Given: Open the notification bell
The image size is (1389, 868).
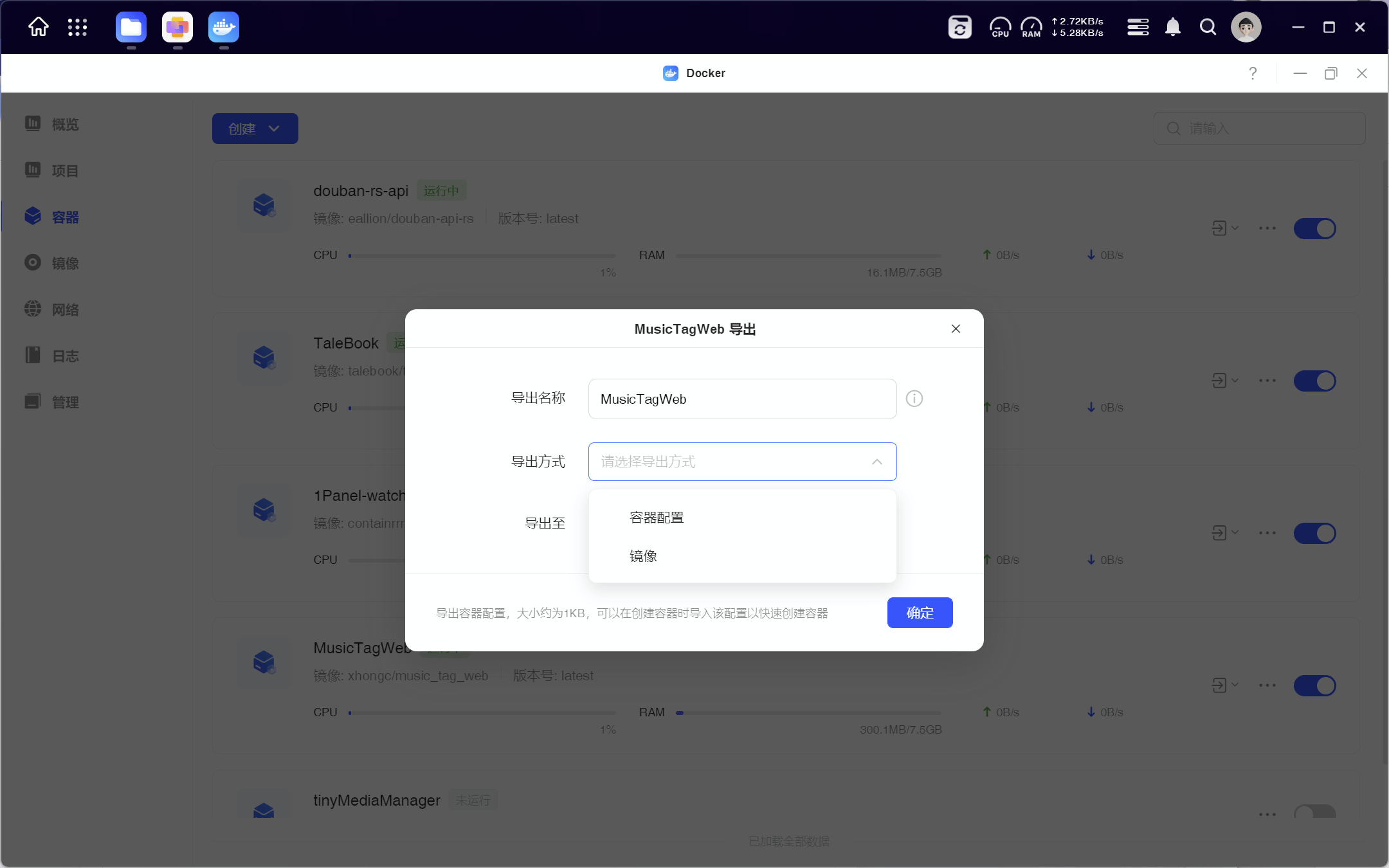Looking at the screenshot, I should [x=1173, y=27].
